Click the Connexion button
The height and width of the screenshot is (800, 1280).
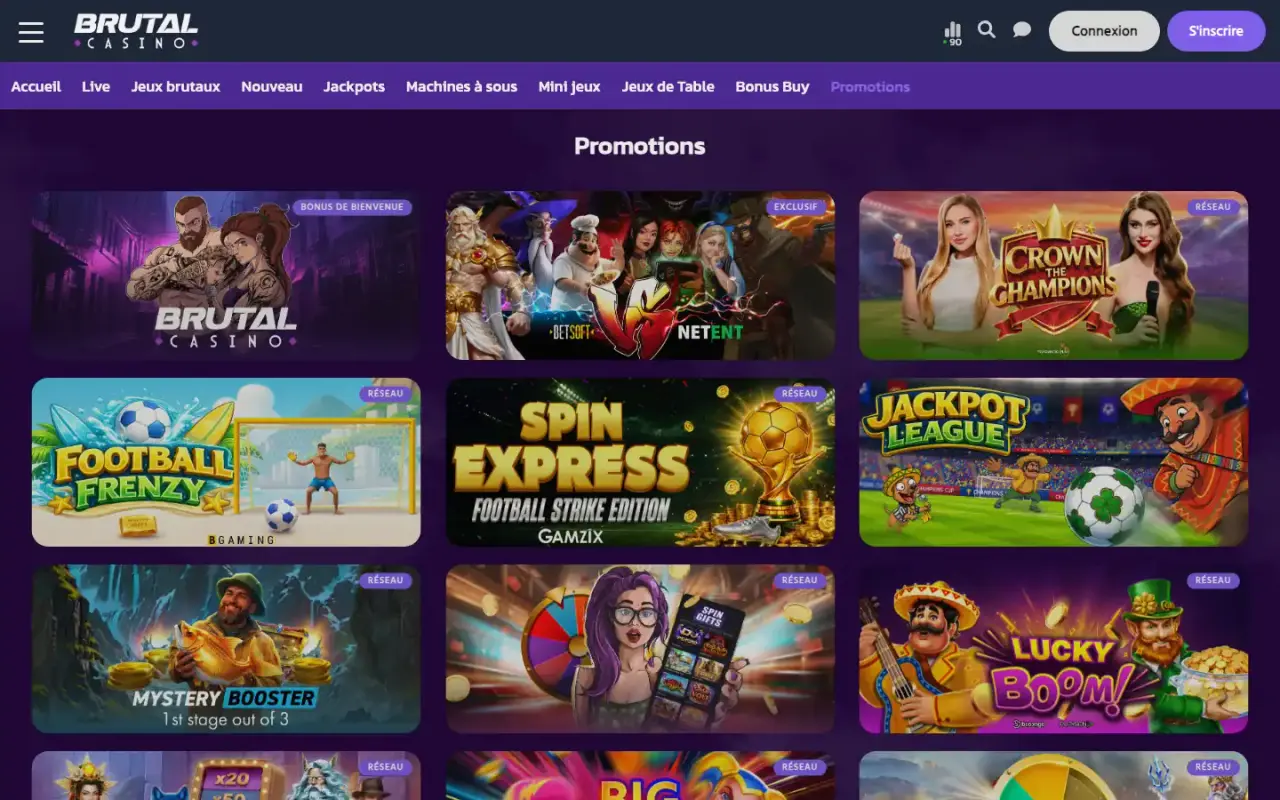[x=1104, y=31]
